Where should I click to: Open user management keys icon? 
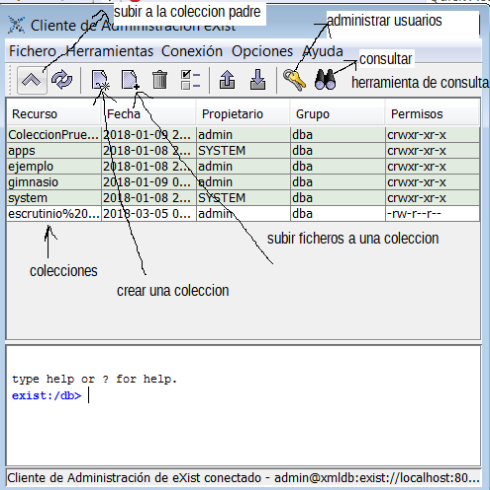pos(294,80)
